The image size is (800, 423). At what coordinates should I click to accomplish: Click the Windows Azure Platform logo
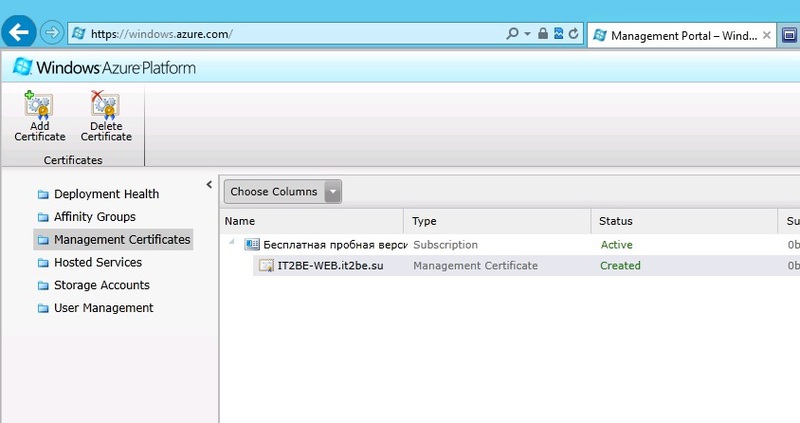pyautogui.click(x=104, y=67)
